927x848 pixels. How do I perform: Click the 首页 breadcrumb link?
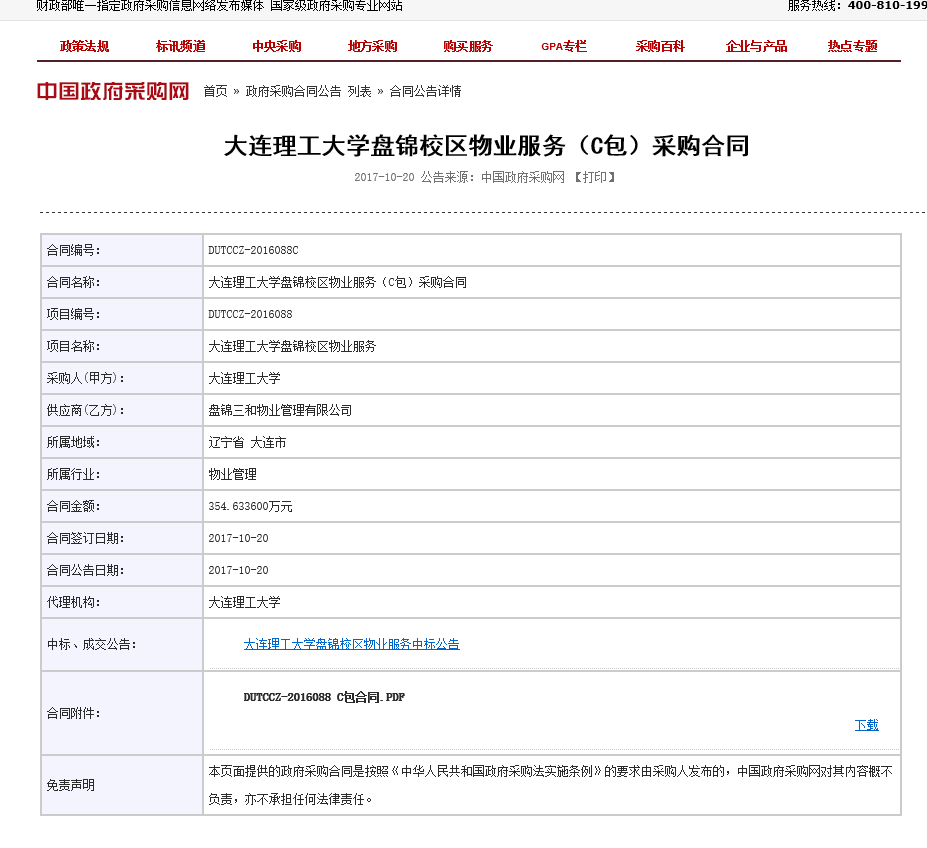pyautogui.click(x=215, y=91)
